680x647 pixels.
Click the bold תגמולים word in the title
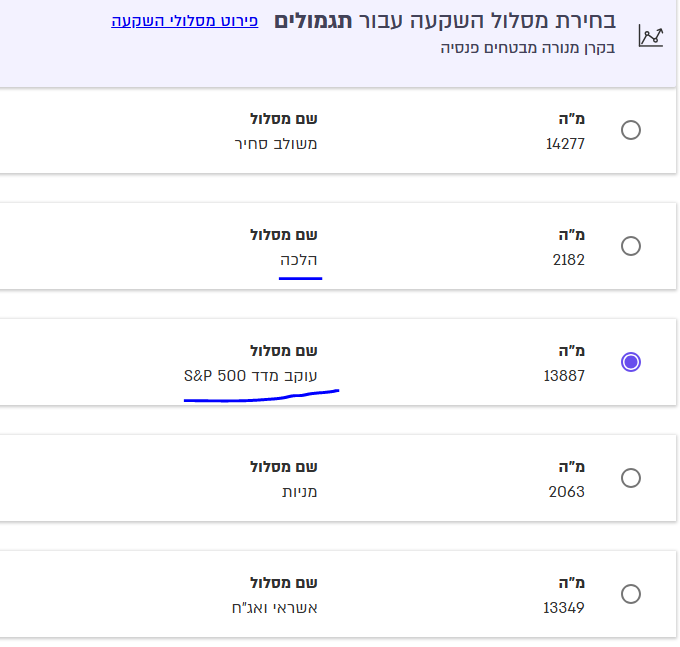[304, 21]
